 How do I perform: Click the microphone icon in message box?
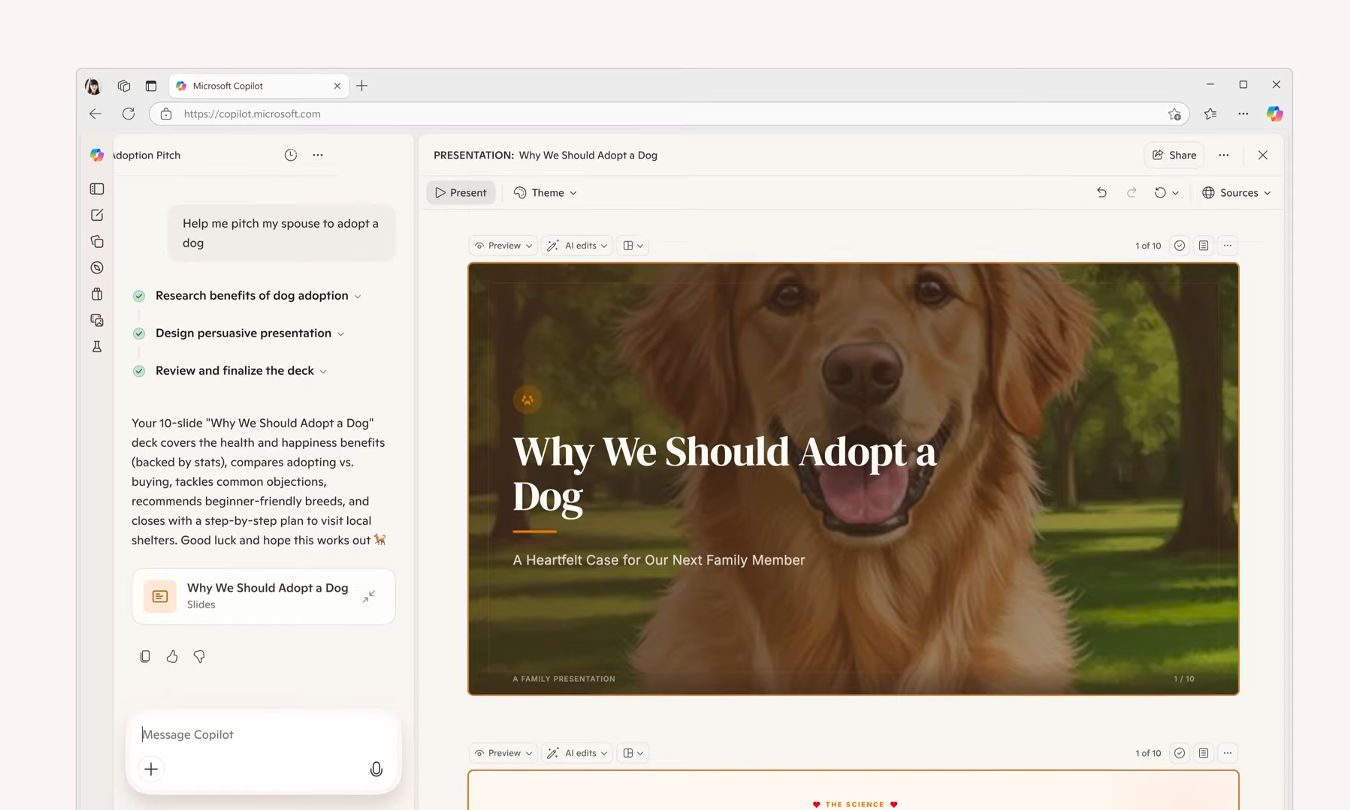376,769
